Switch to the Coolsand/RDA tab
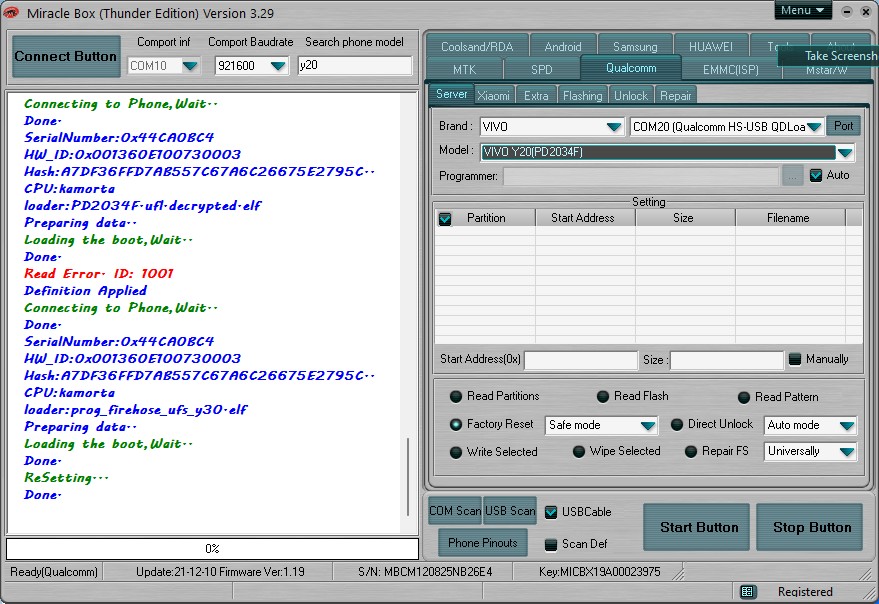Image resolution: width=879 pixels, height=604 pixels. pyautogui.click(x=477, y=47)
